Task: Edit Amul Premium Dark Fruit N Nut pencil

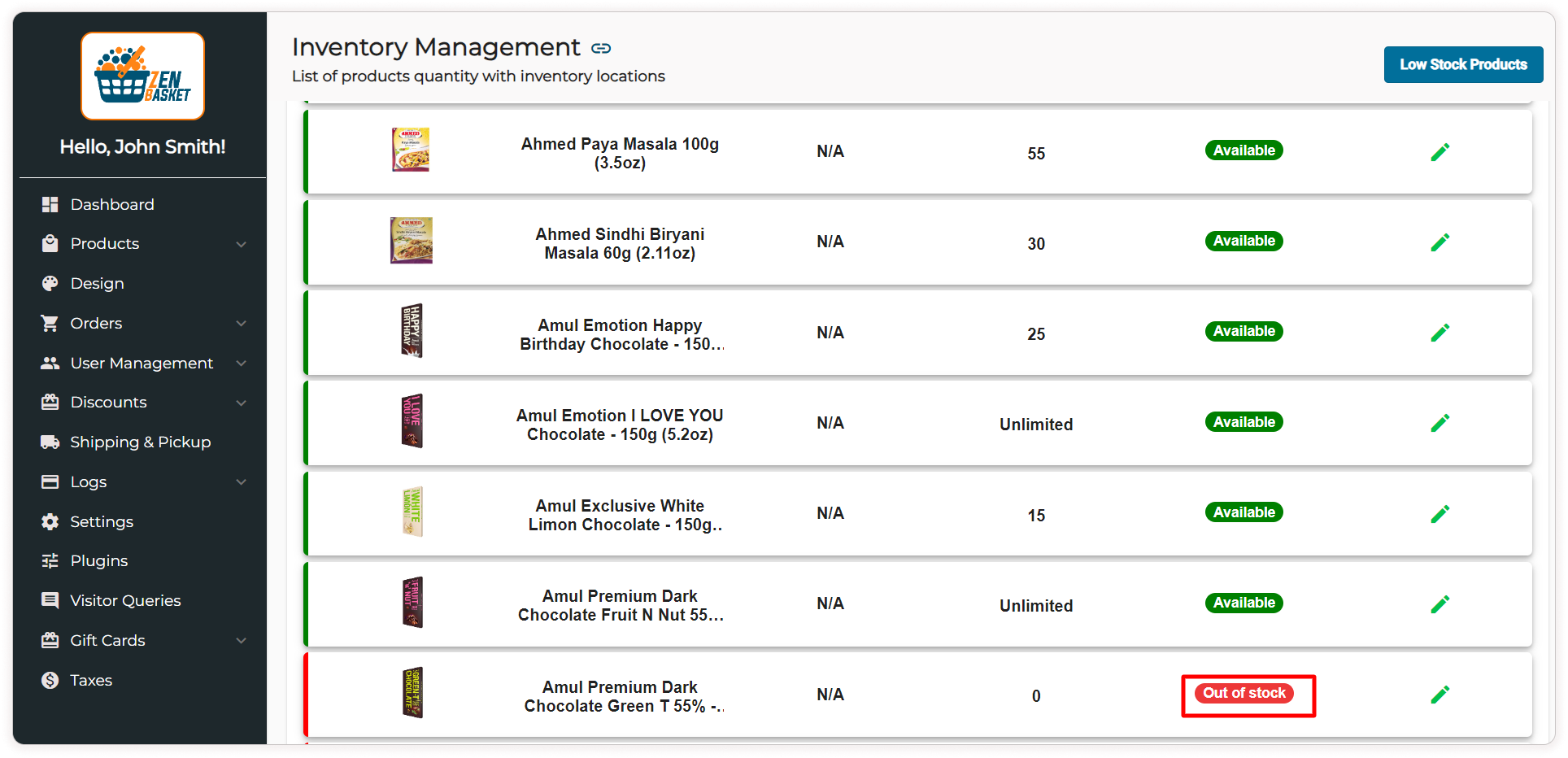Action: tap(1440, 604)
